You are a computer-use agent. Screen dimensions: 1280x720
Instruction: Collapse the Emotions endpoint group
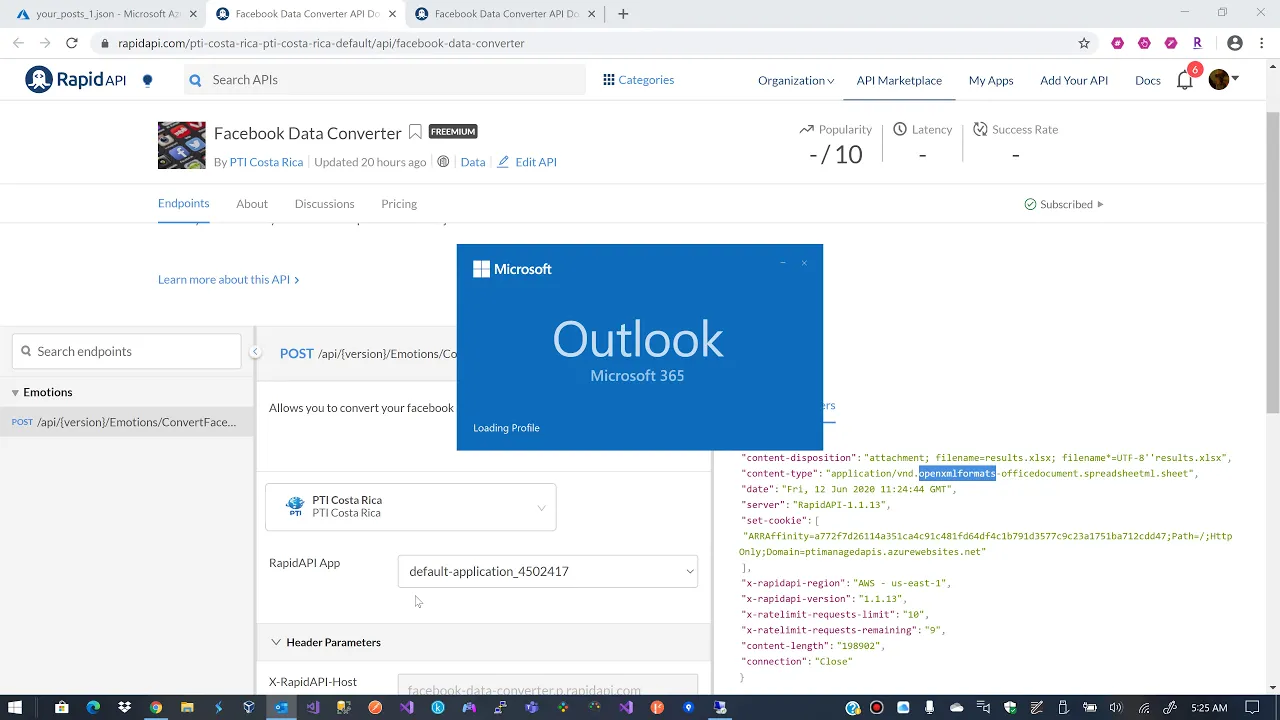[16, 392]
